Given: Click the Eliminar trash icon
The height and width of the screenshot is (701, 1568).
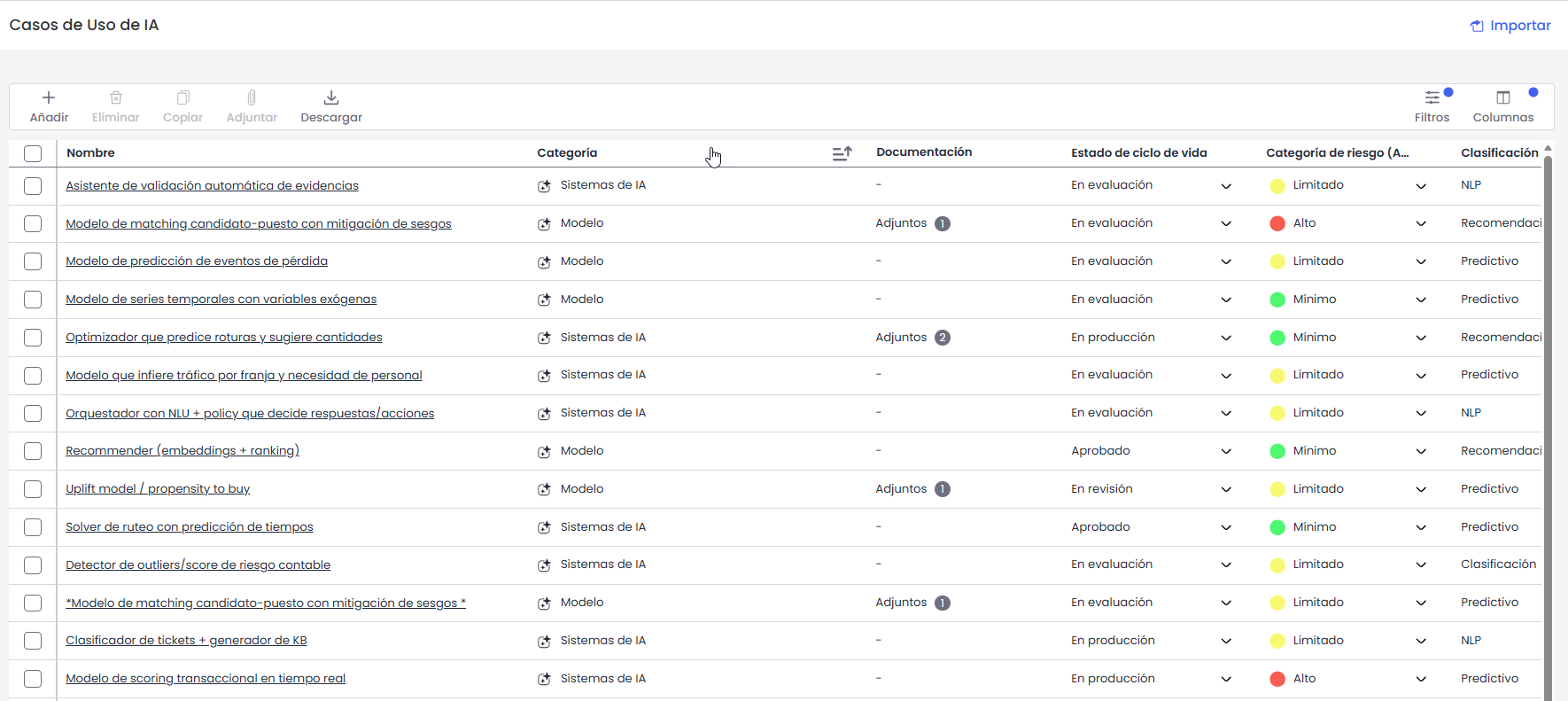Looking at the screenshot, I should (116, 97).
